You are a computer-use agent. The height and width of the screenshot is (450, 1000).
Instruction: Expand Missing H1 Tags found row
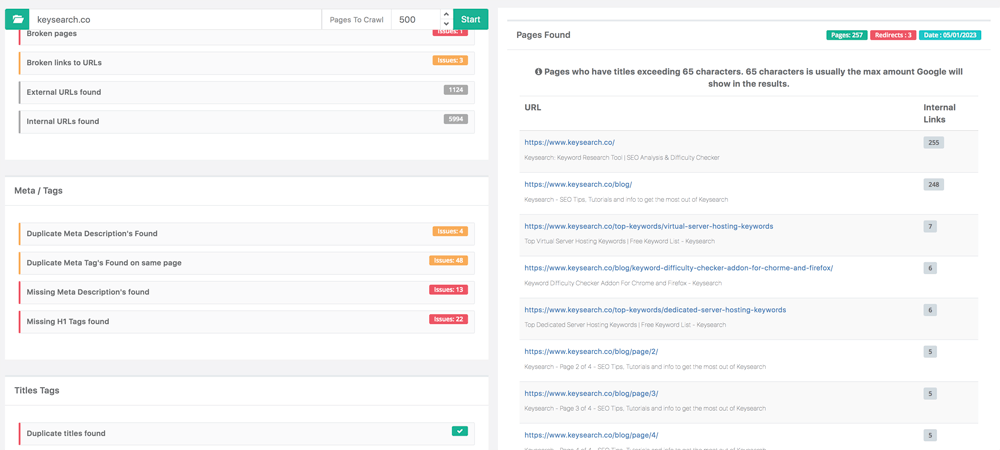247,321
